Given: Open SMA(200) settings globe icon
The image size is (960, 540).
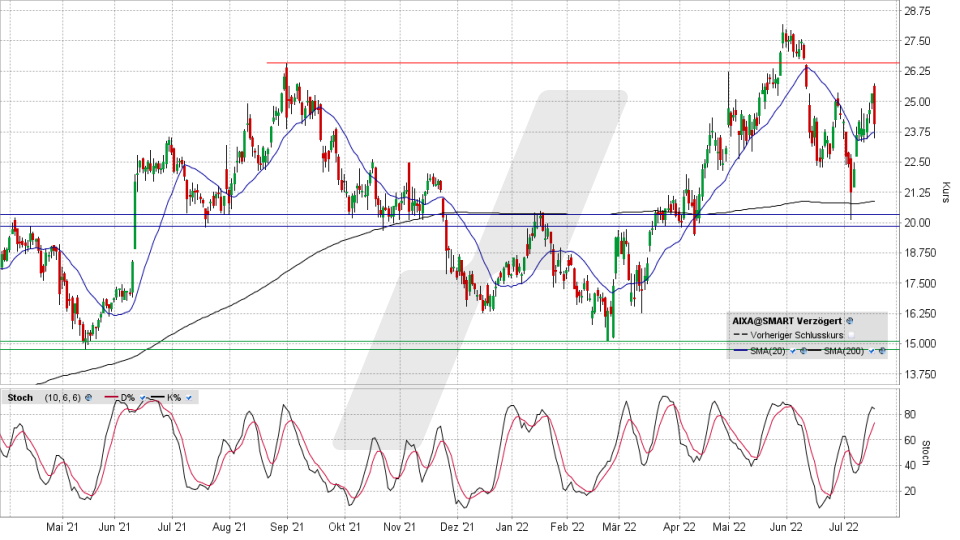Looking at the screenshot, I should pyautogui.click(x=882, y=351).
